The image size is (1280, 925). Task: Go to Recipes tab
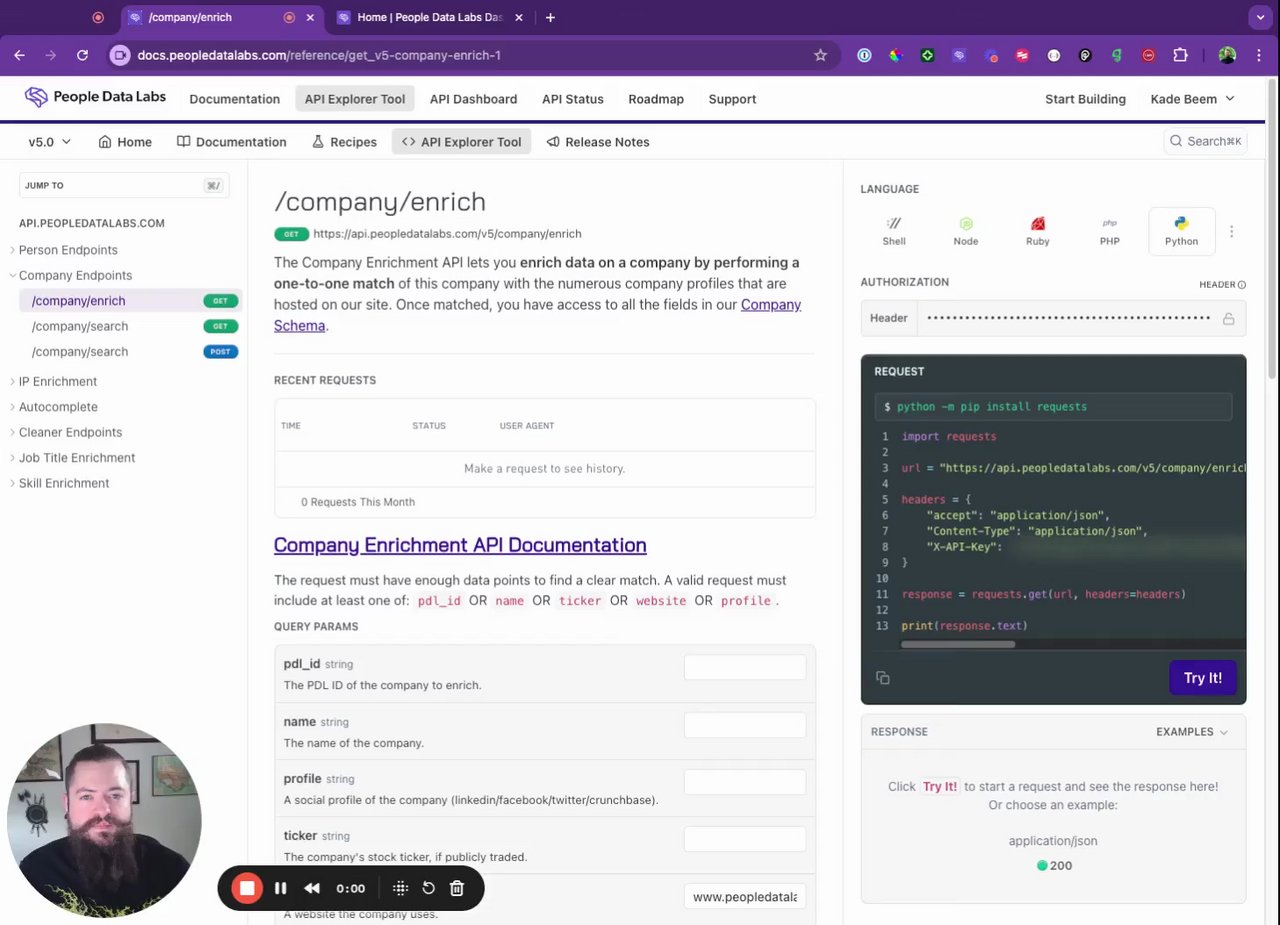[344, 142]
